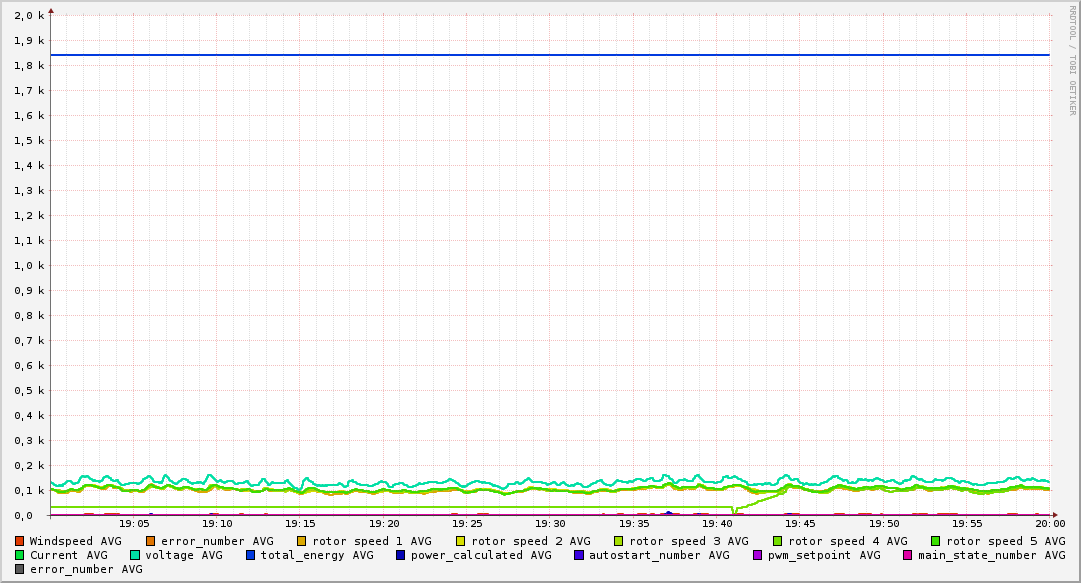Click the 1,8 k y-axis label
This screenshot has width=1081, height=583.
pos(29,65)
